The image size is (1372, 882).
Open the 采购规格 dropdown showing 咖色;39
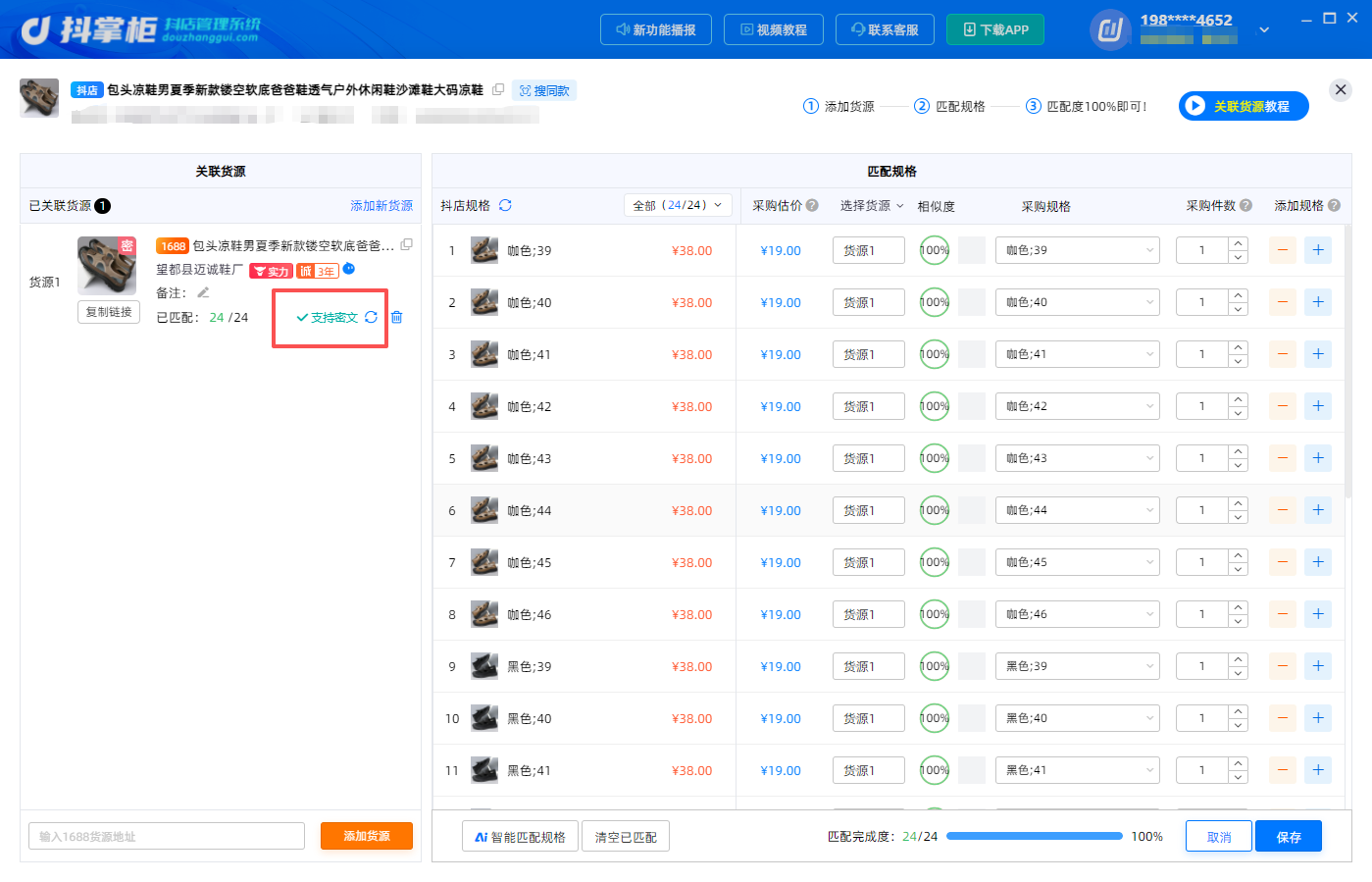[x=1078, y=250]
